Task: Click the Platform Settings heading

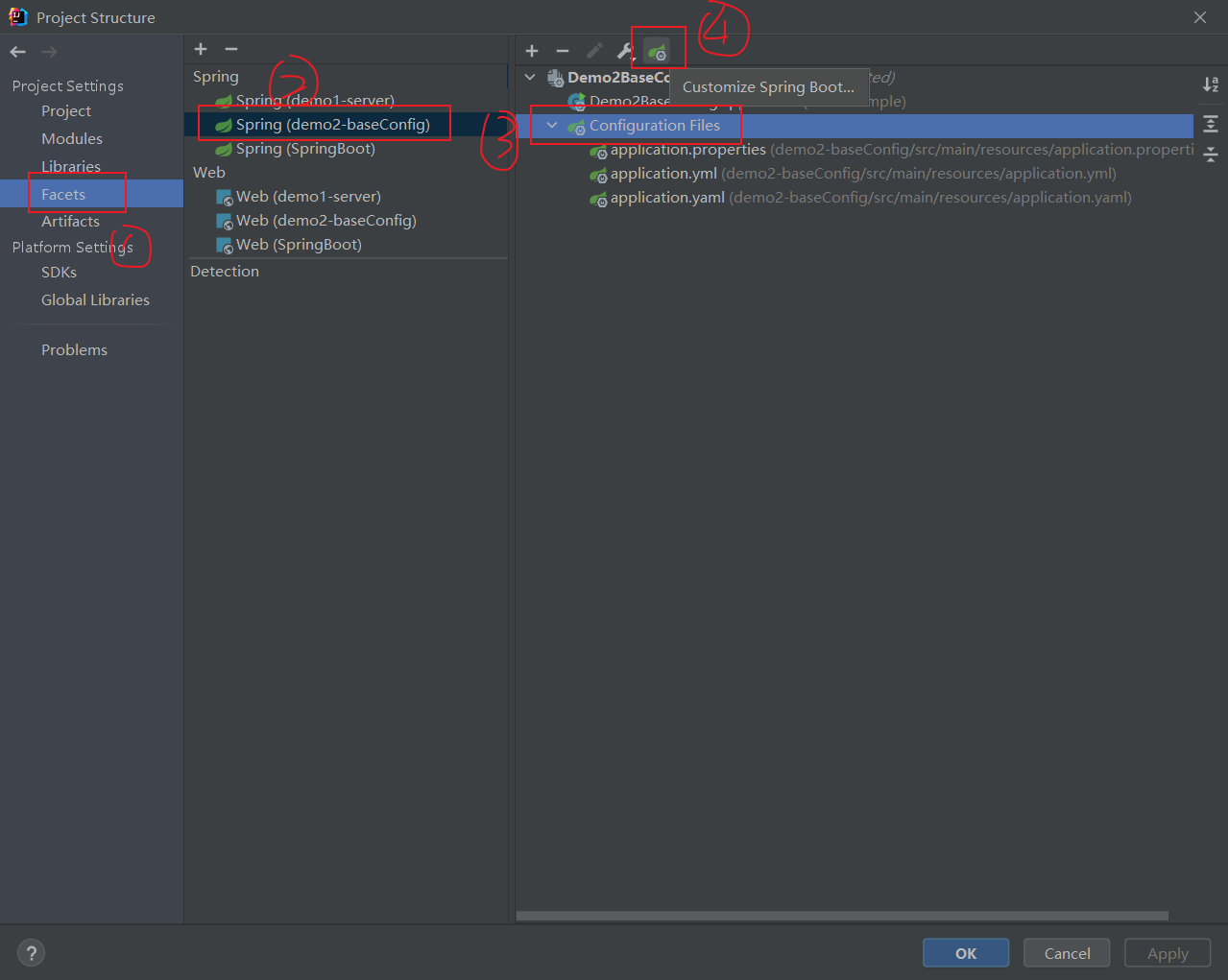Action: (72, 248)
